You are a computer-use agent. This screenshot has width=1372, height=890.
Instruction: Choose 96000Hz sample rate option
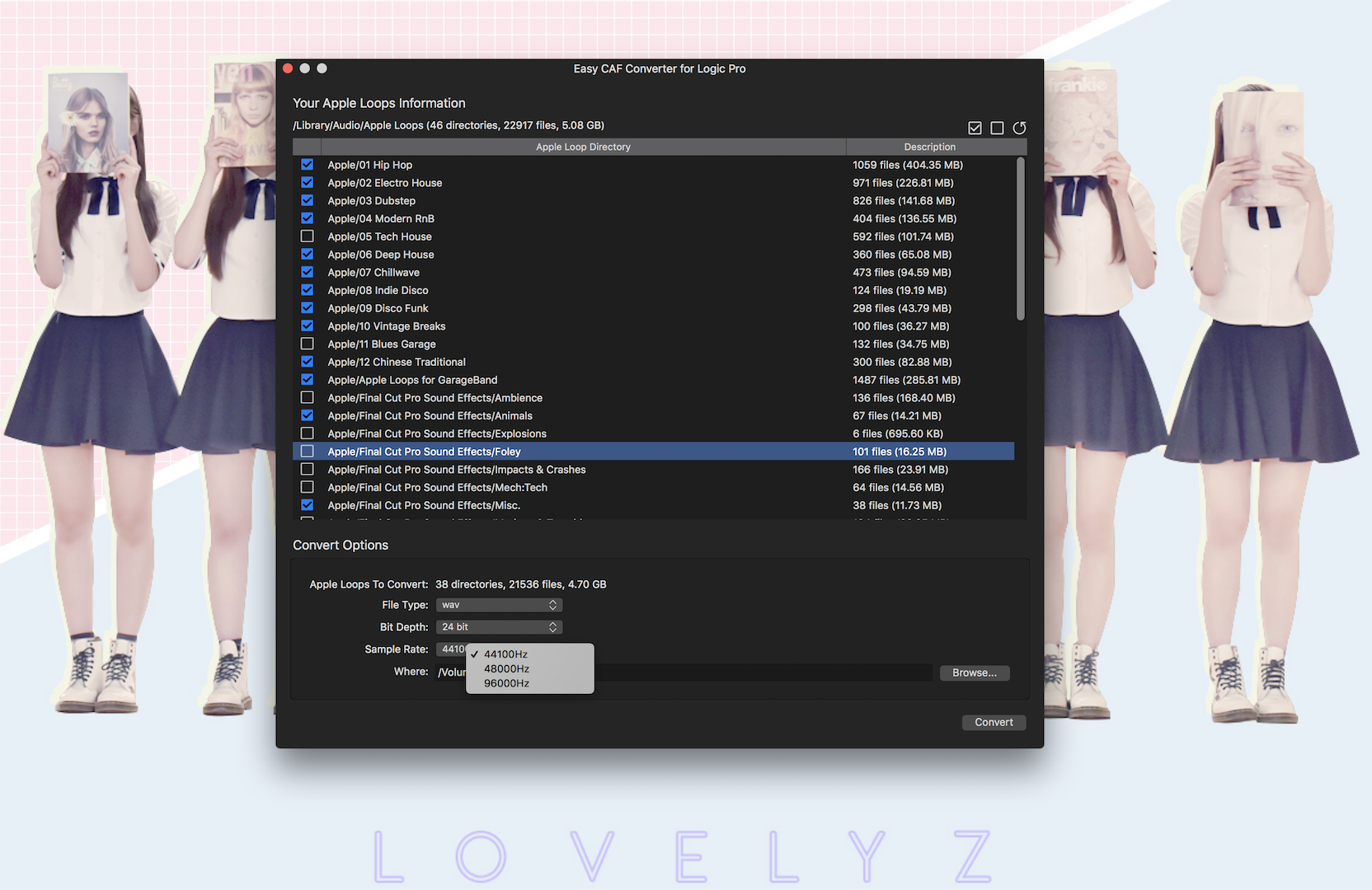506,683
